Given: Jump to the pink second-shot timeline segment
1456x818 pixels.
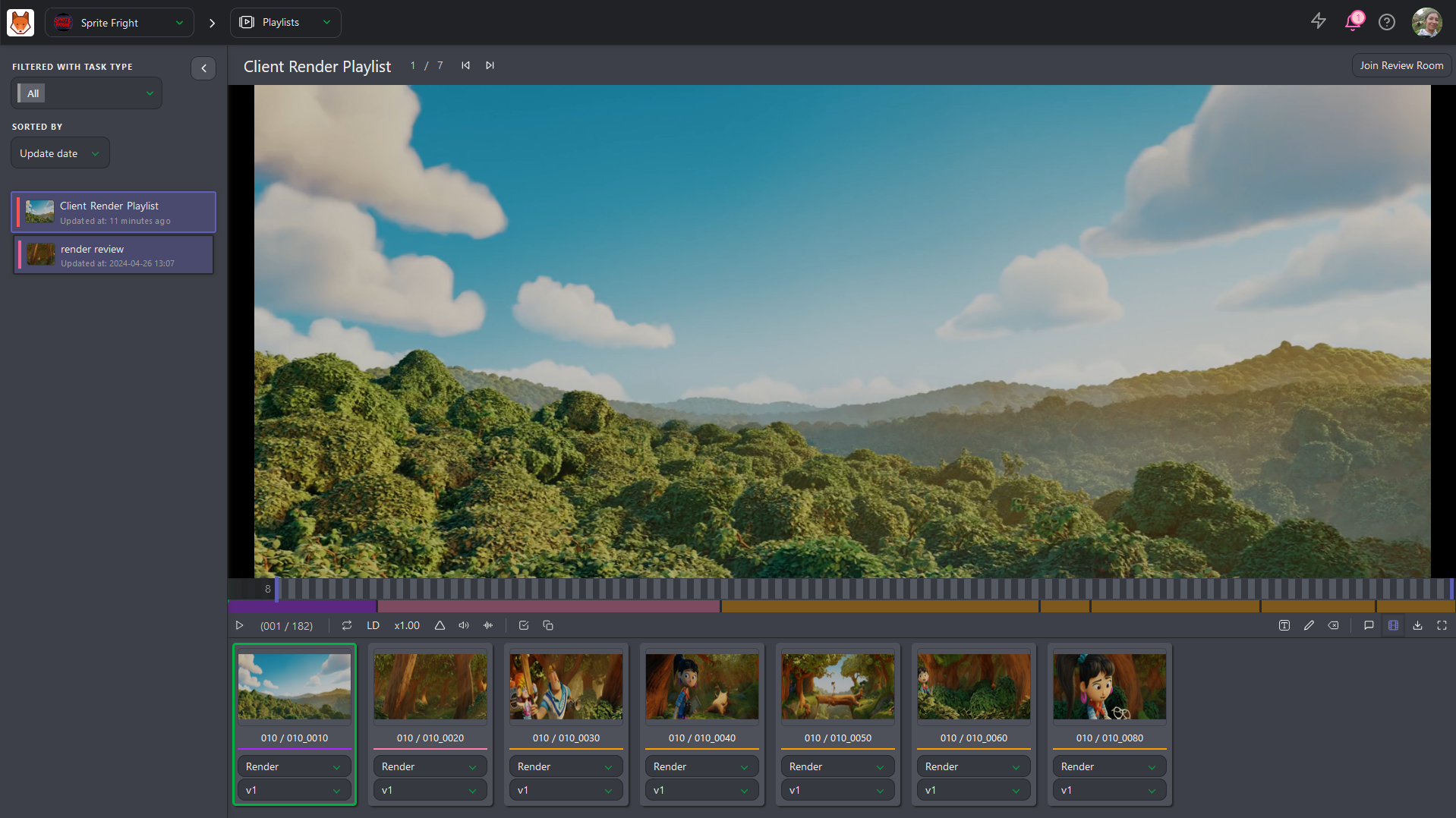Looking at the screenshot, I should 549,606.
